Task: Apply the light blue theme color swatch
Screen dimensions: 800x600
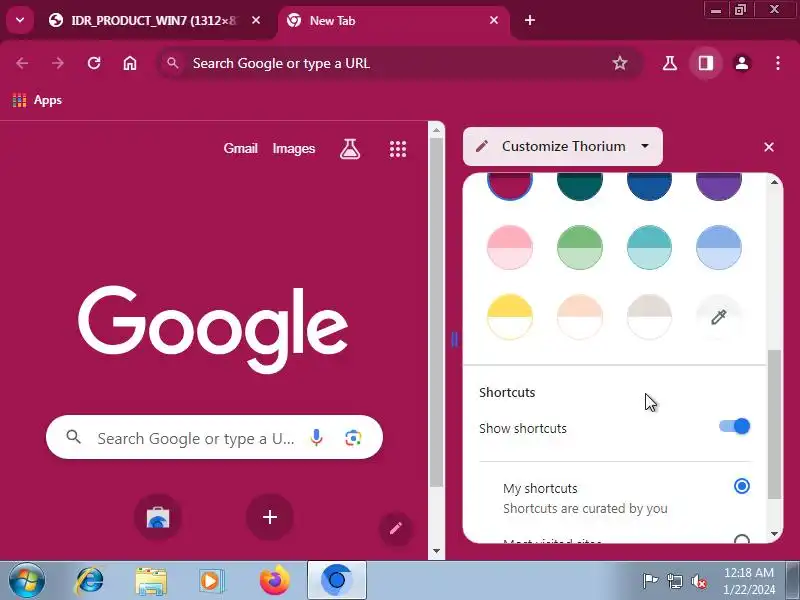Action: pyautogui.click(x=718, y=247)
